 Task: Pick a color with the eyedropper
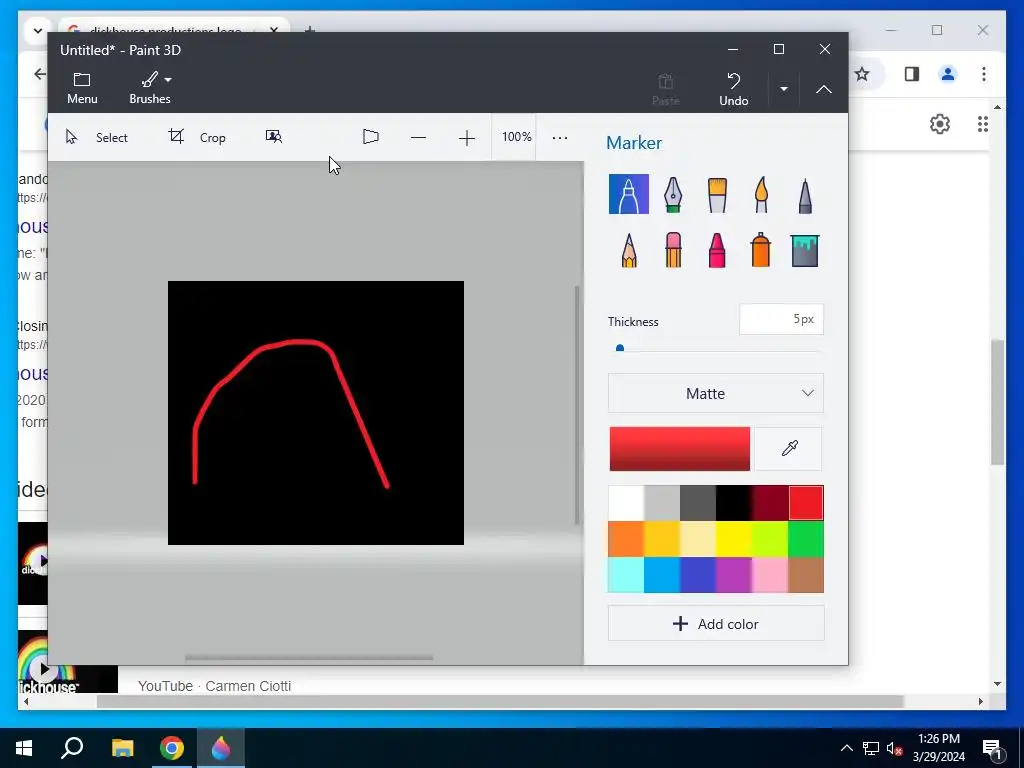[x=789, y=449]
